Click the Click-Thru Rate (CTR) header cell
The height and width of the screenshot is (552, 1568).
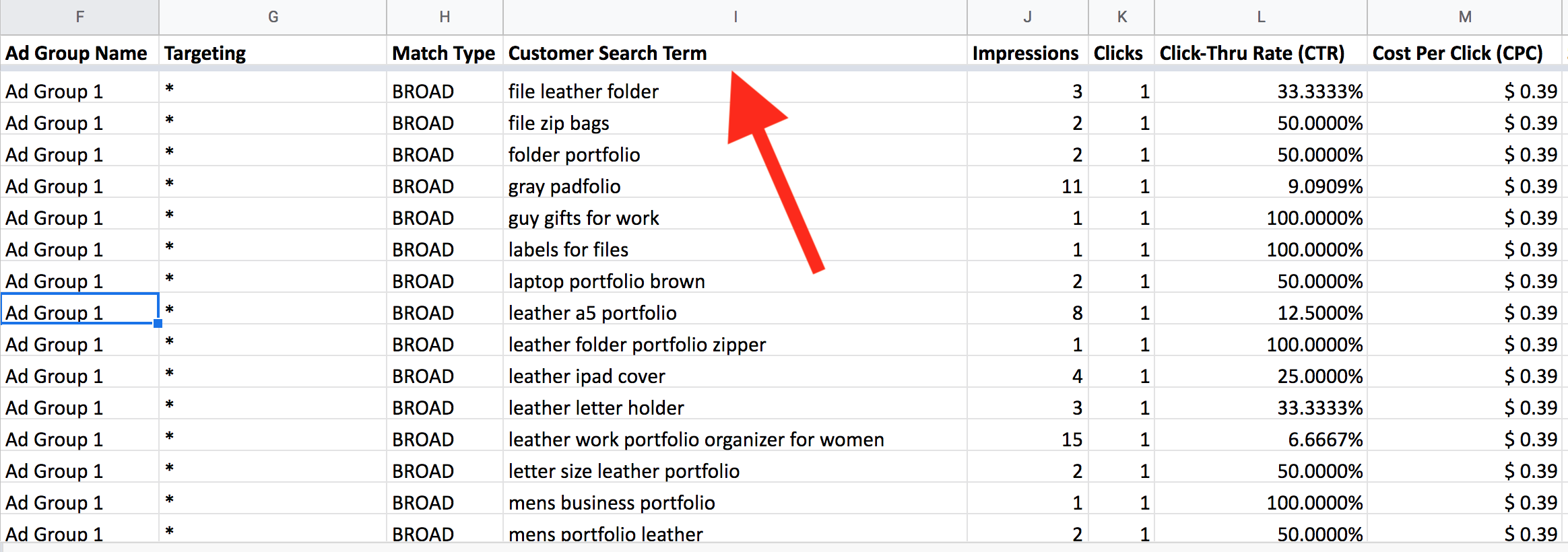click(1261, 53)
